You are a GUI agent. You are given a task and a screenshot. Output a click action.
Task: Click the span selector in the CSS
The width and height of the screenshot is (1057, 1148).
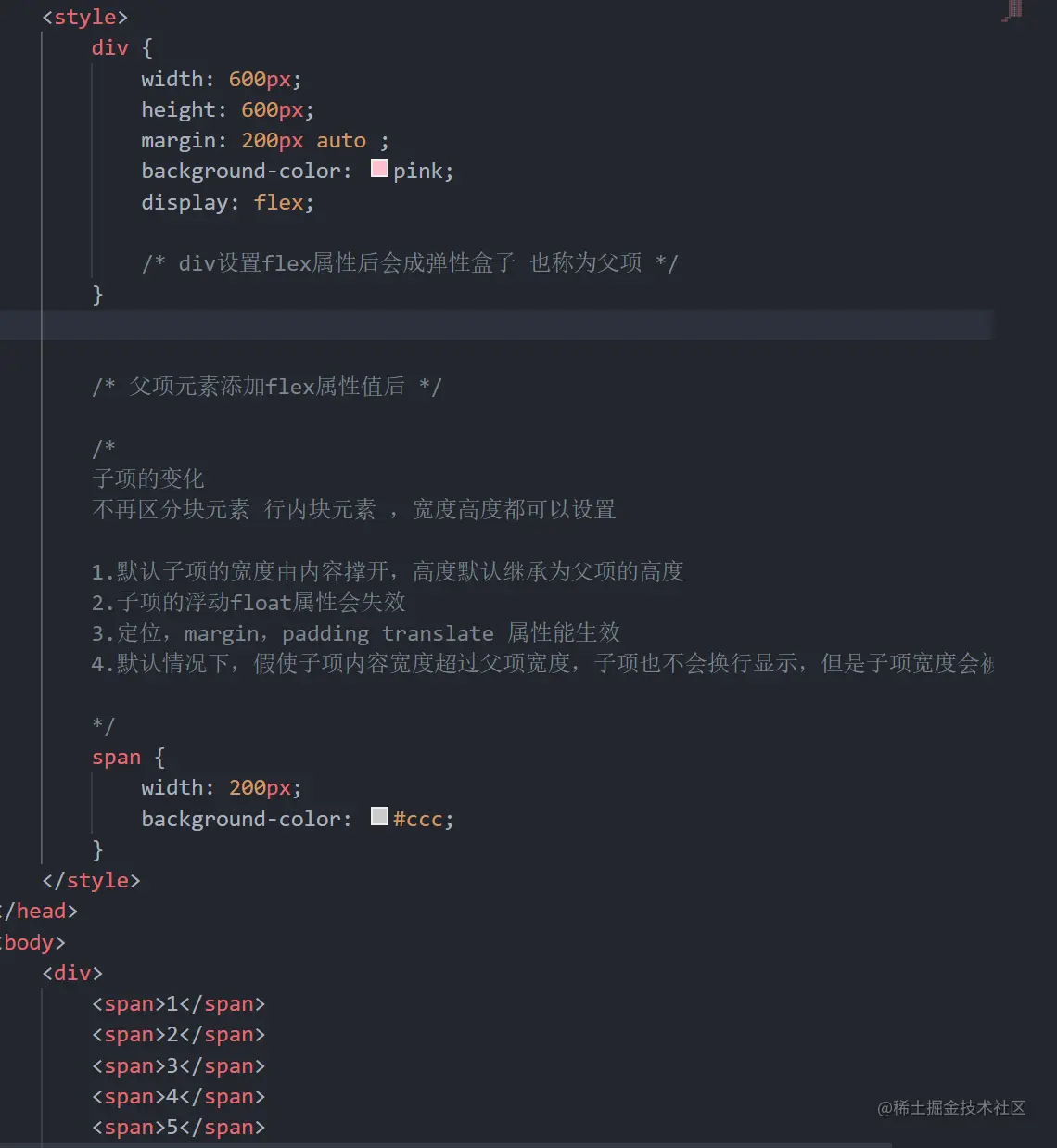(116, 758)
